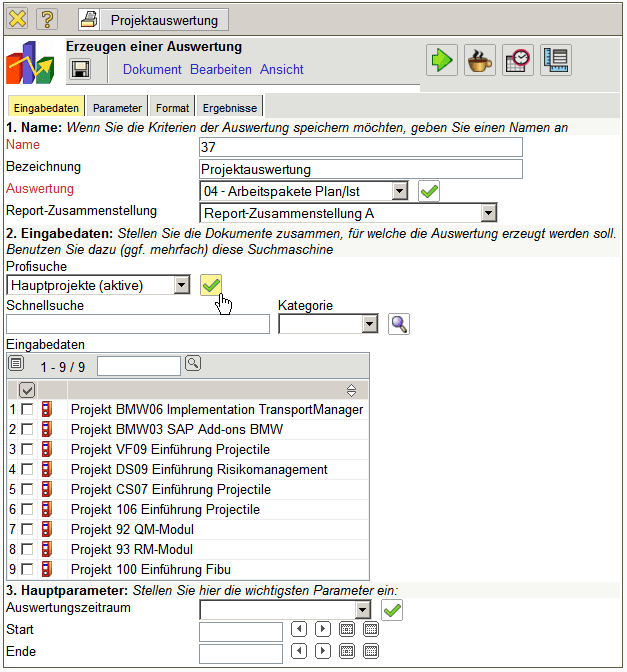Switch to the Eingabedaten tab
The image size is (627, 672).
[46, 108]
